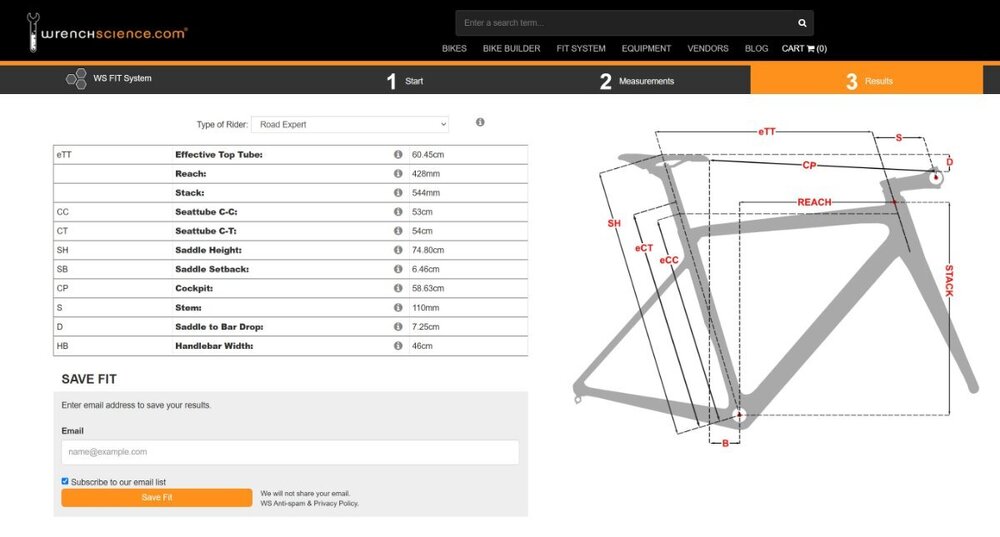Click info icon next to Stem
Image resolution: width=1000 pixels, height=537 pixels.
[x=398, y=308]
